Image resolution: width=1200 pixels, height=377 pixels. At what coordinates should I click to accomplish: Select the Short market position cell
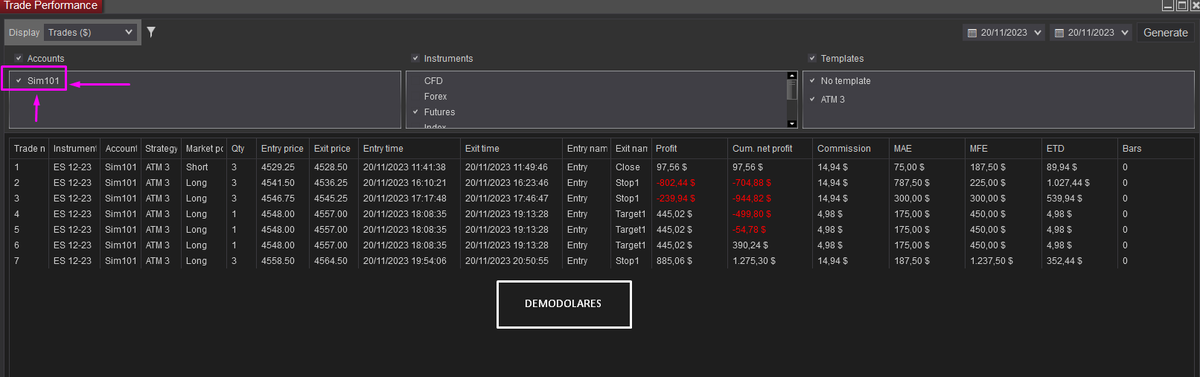[198, 167]
